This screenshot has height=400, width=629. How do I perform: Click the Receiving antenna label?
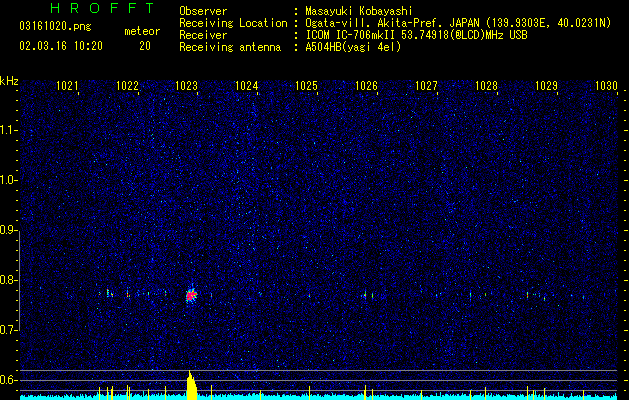click(x=230, y=47)
